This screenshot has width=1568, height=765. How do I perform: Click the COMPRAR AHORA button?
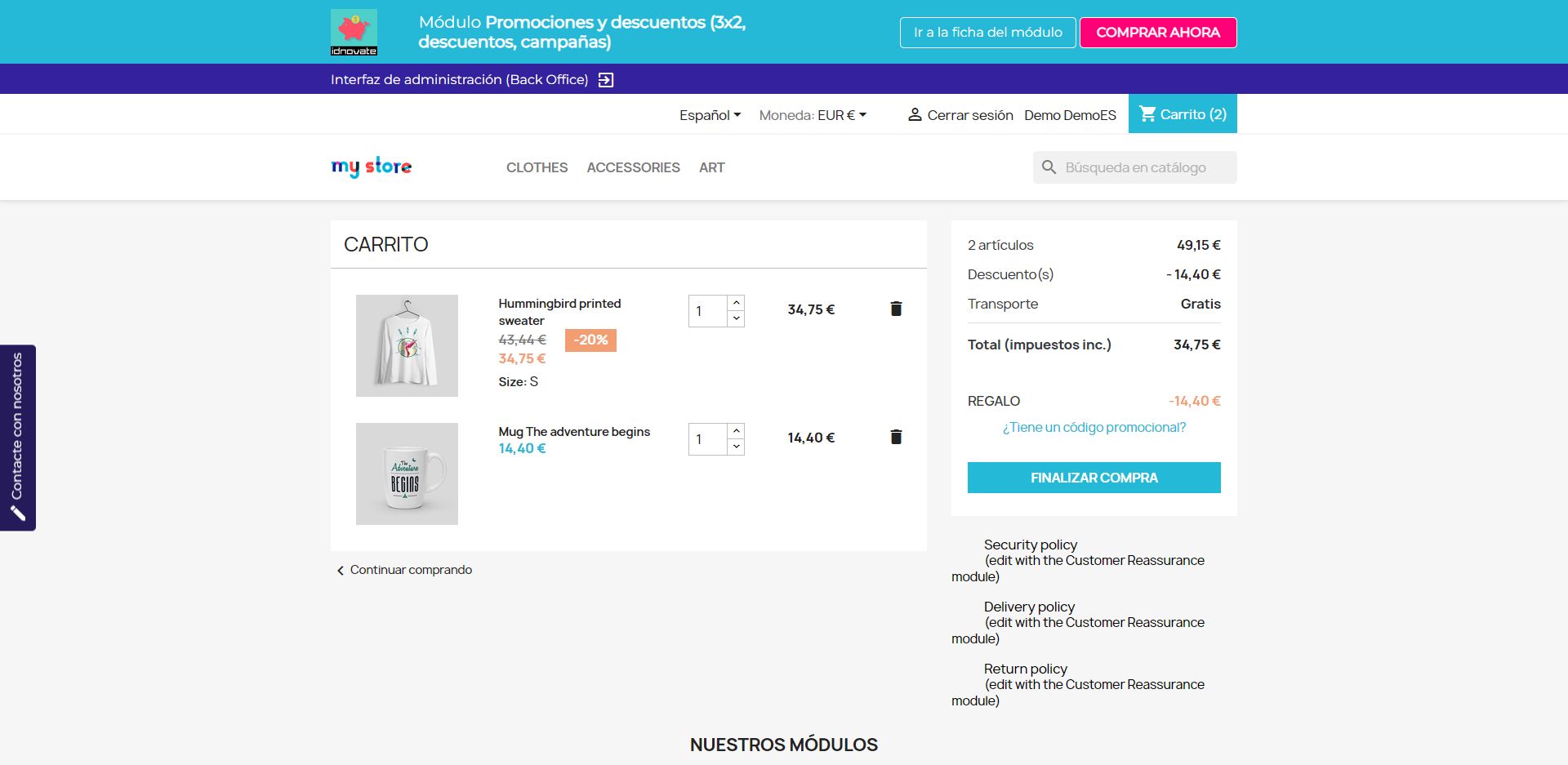[x=1158, y=33]
